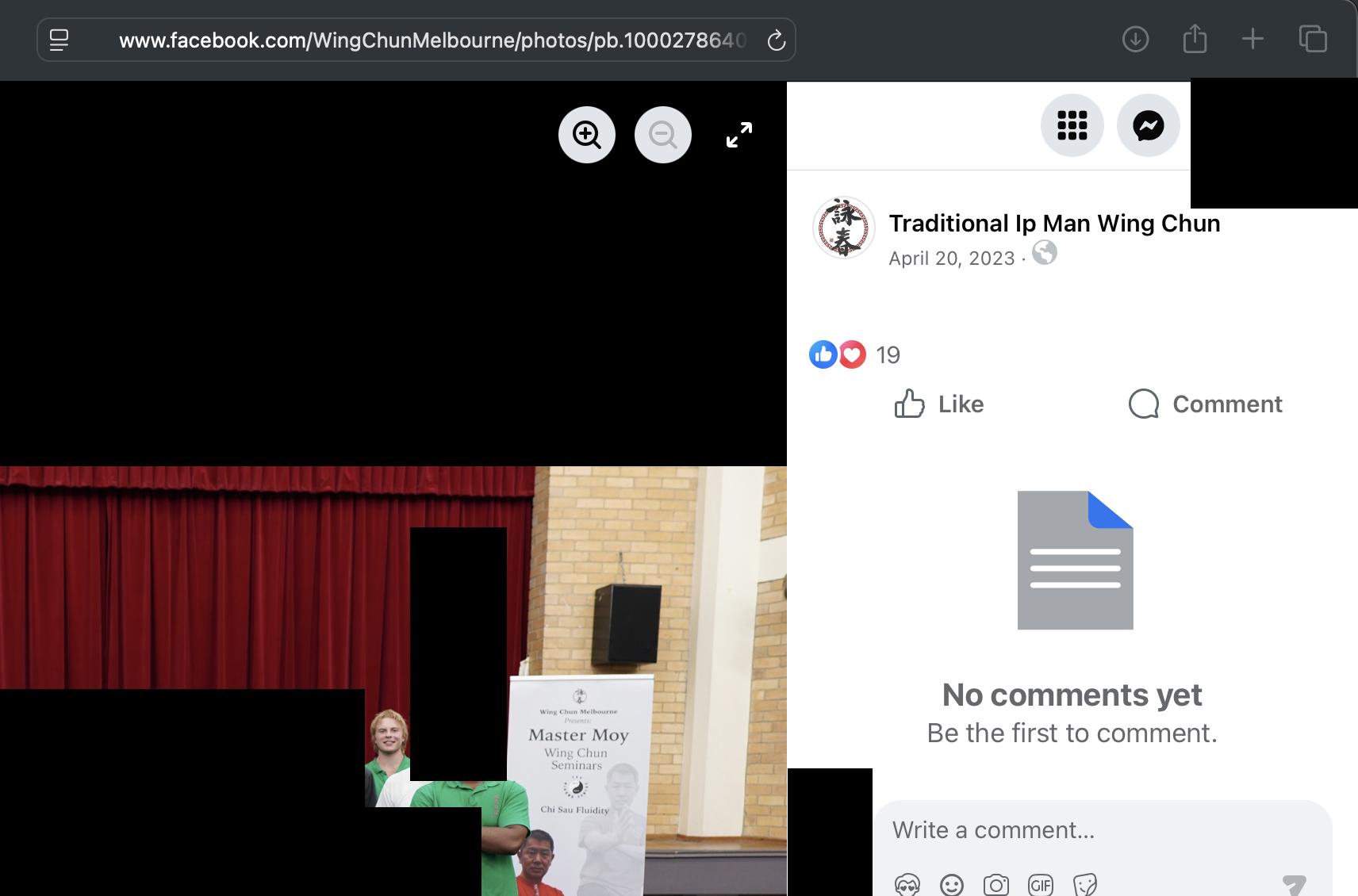View the public audience globe icon
1358x896 pixels.
point(1045,253)
